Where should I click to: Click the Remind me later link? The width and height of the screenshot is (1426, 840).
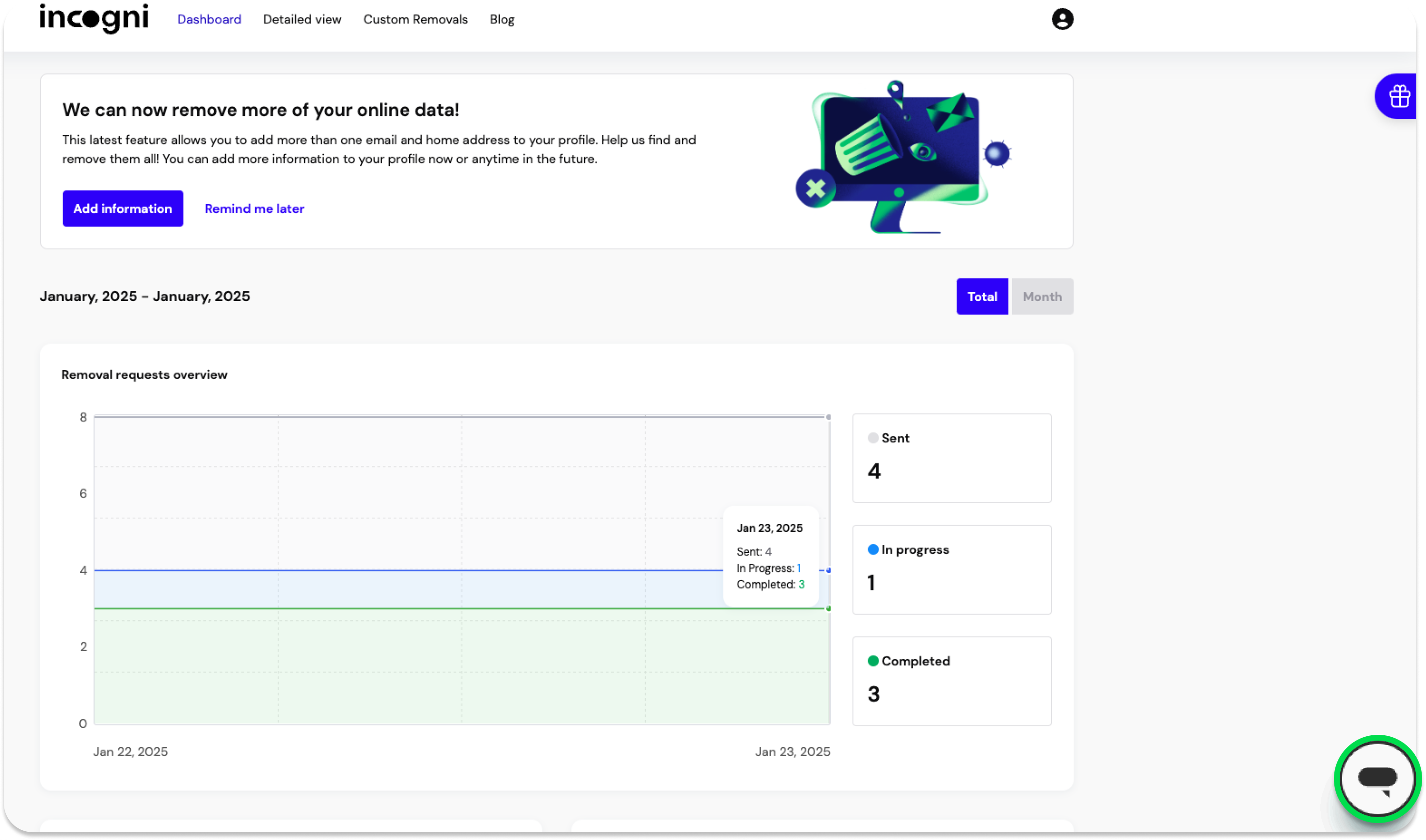(x=254, y=209)
